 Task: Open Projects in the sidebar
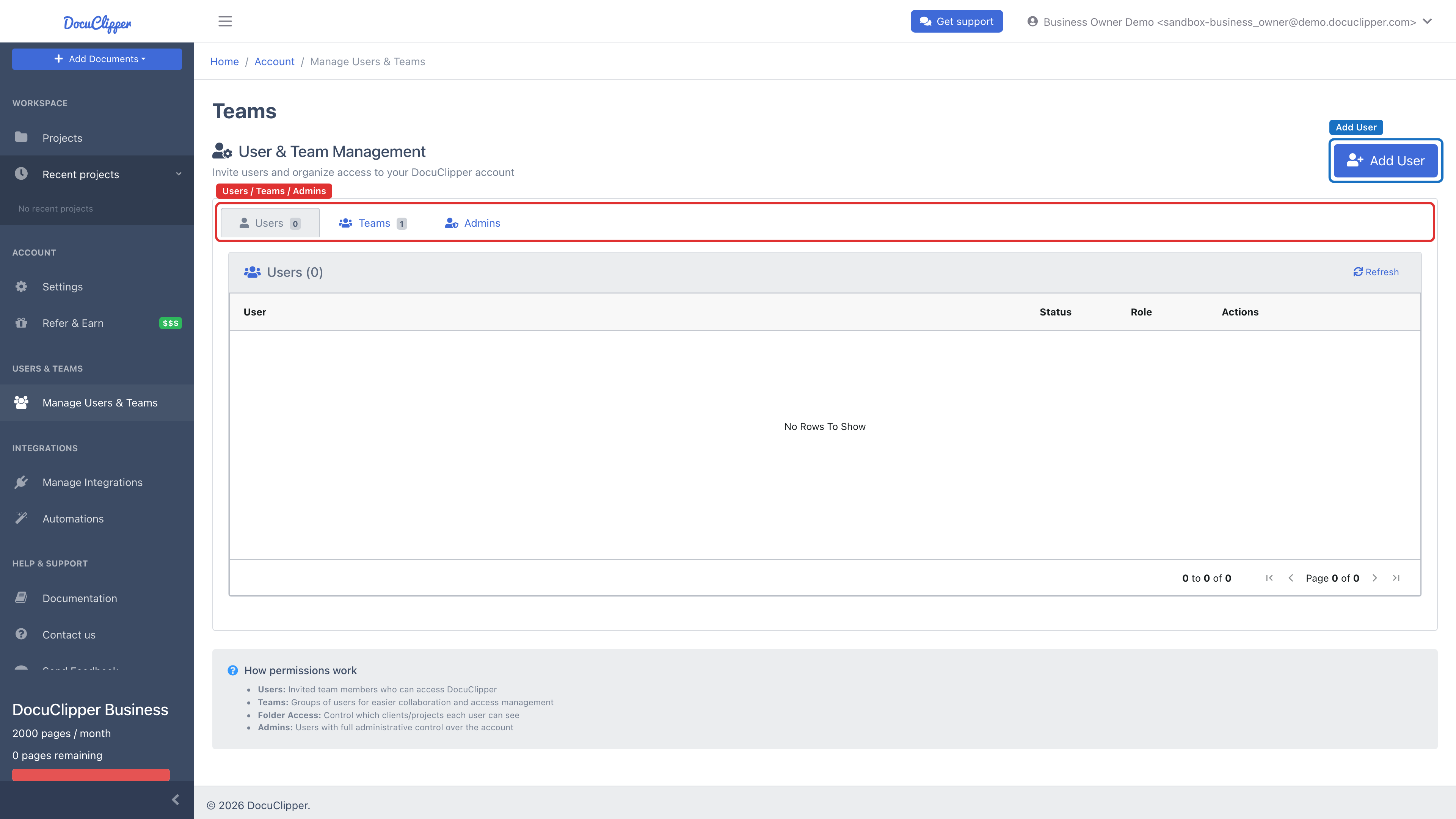click(x=97, y=137)
